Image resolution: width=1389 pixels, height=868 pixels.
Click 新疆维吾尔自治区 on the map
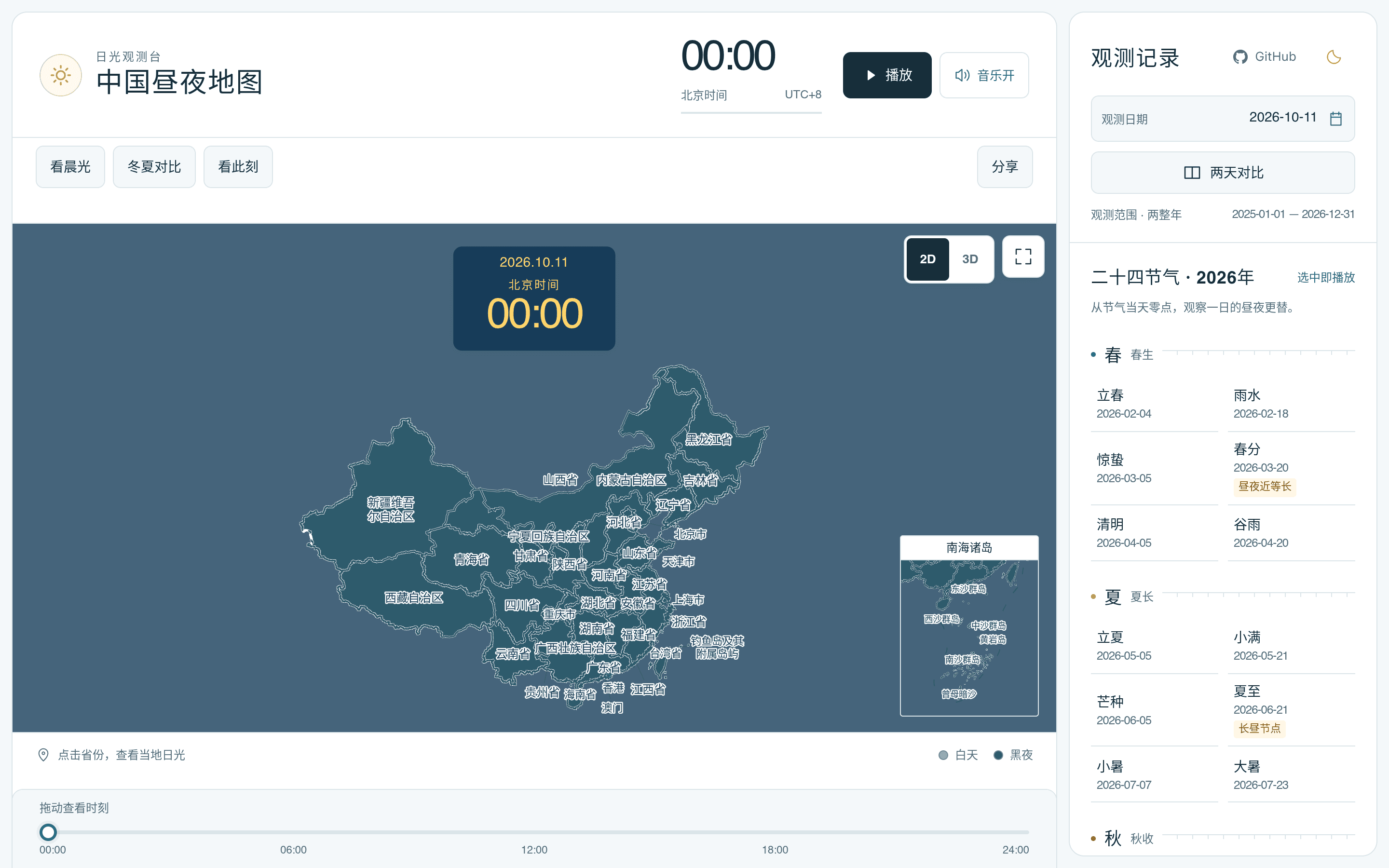(391, 509)
